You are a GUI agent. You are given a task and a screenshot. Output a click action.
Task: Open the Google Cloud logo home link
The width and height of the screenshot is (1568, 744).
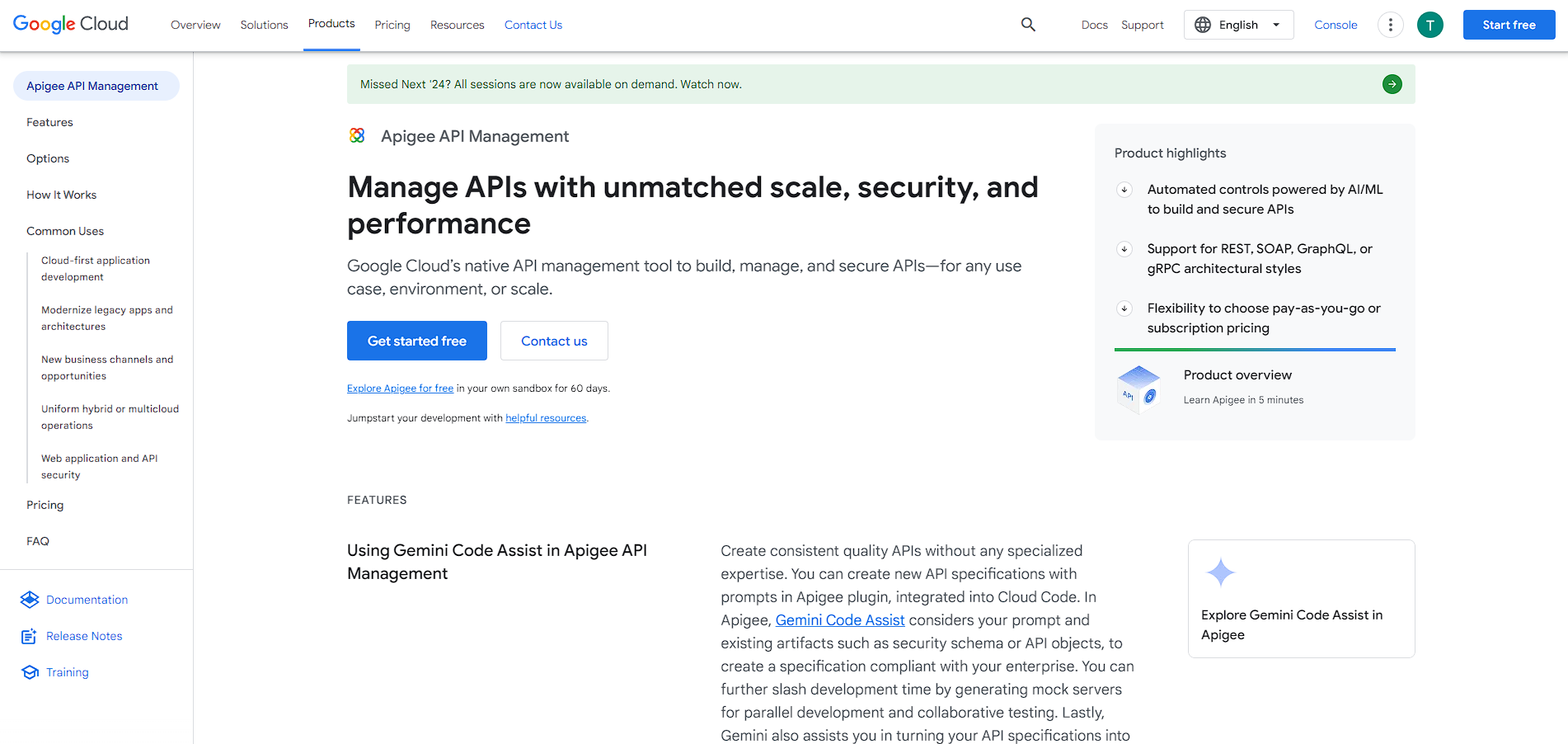71,24
